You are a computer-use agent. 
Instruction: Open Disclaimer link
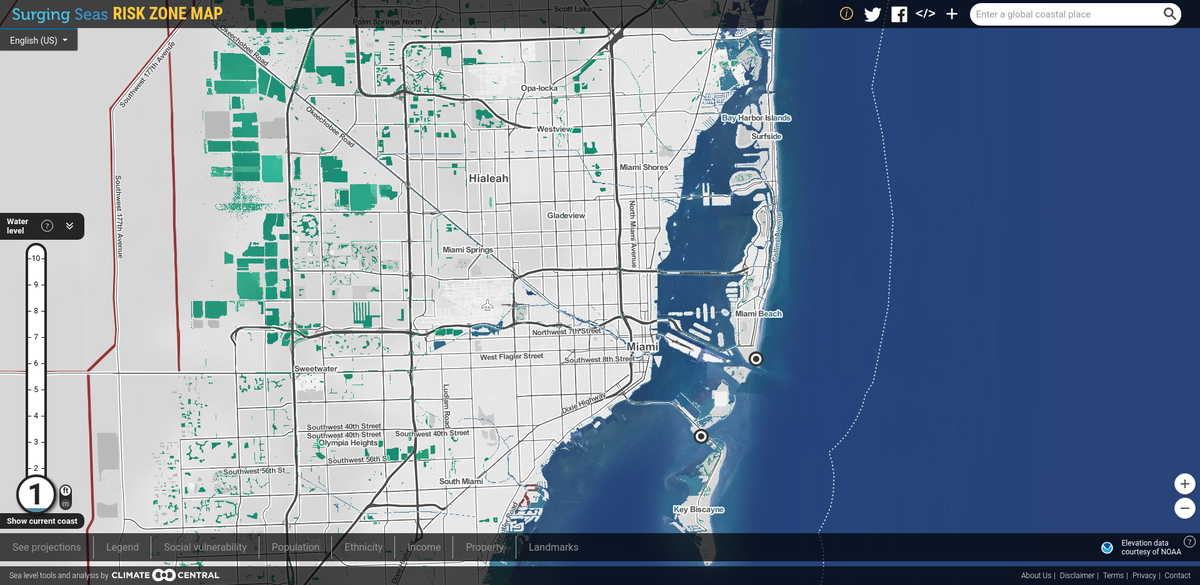(x=1077, y=575)
